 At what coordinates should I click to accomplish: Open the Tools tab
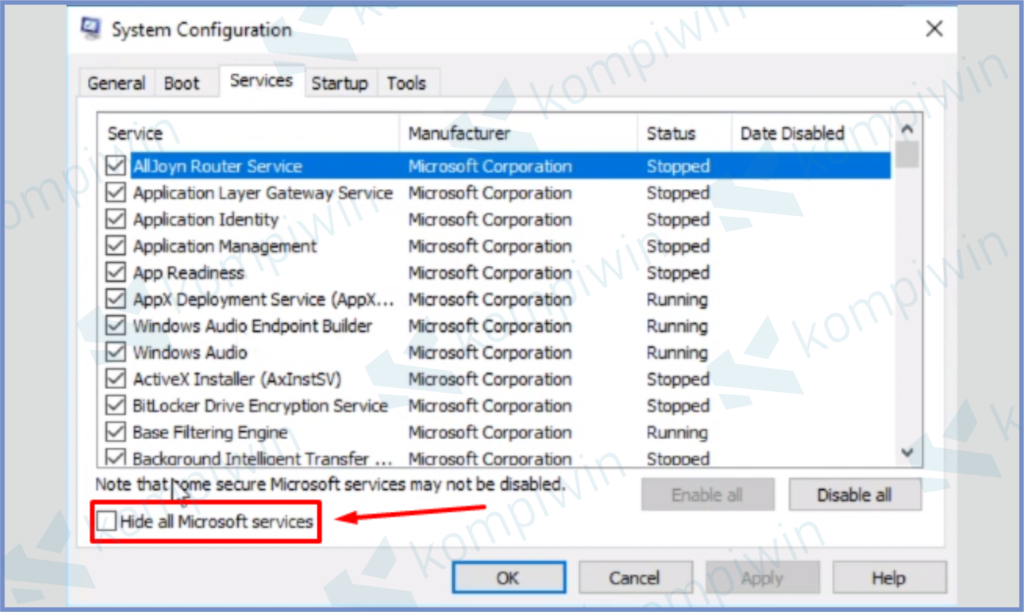point(407,83)
